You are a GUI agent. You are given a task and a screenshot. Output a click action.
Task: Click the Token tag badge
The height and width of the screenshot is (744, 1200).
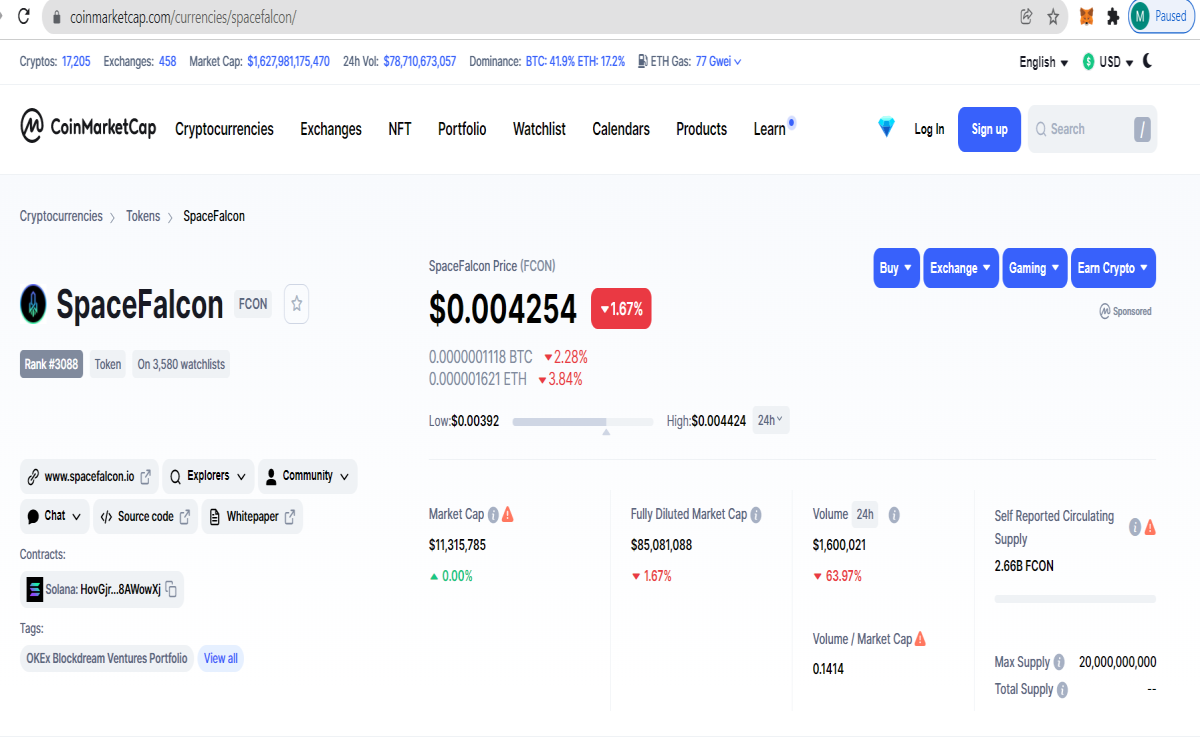pos(108,364)
